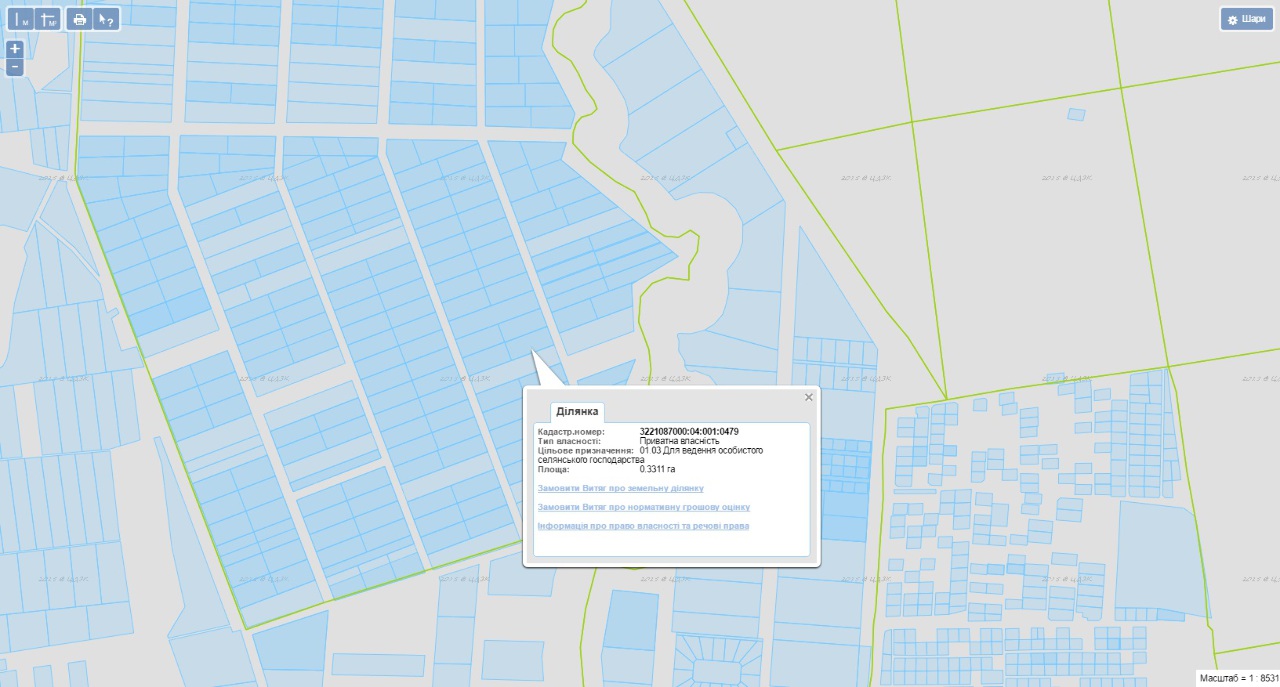Open link Замовити Витяг про земельну ділянку
This screenshot has width=1280, height=687.
tap(620, 488)
